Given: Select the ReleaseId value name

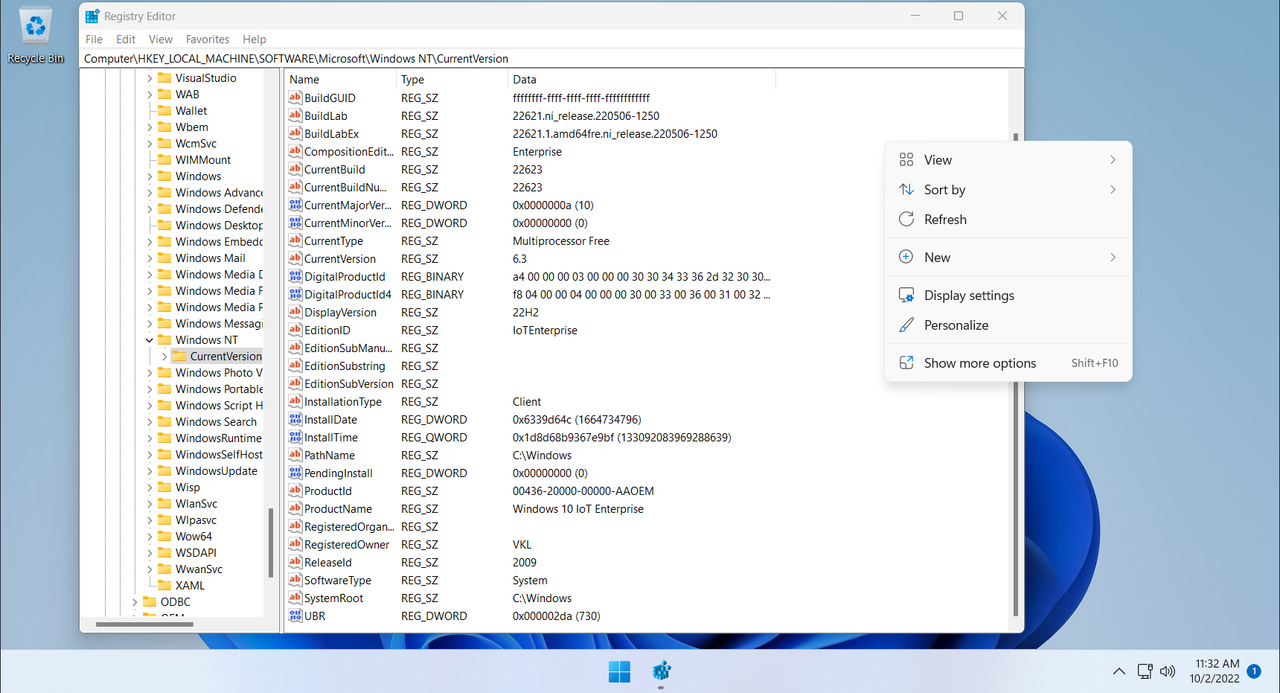Looking at the screenshot, I should (x=328, y=563).
